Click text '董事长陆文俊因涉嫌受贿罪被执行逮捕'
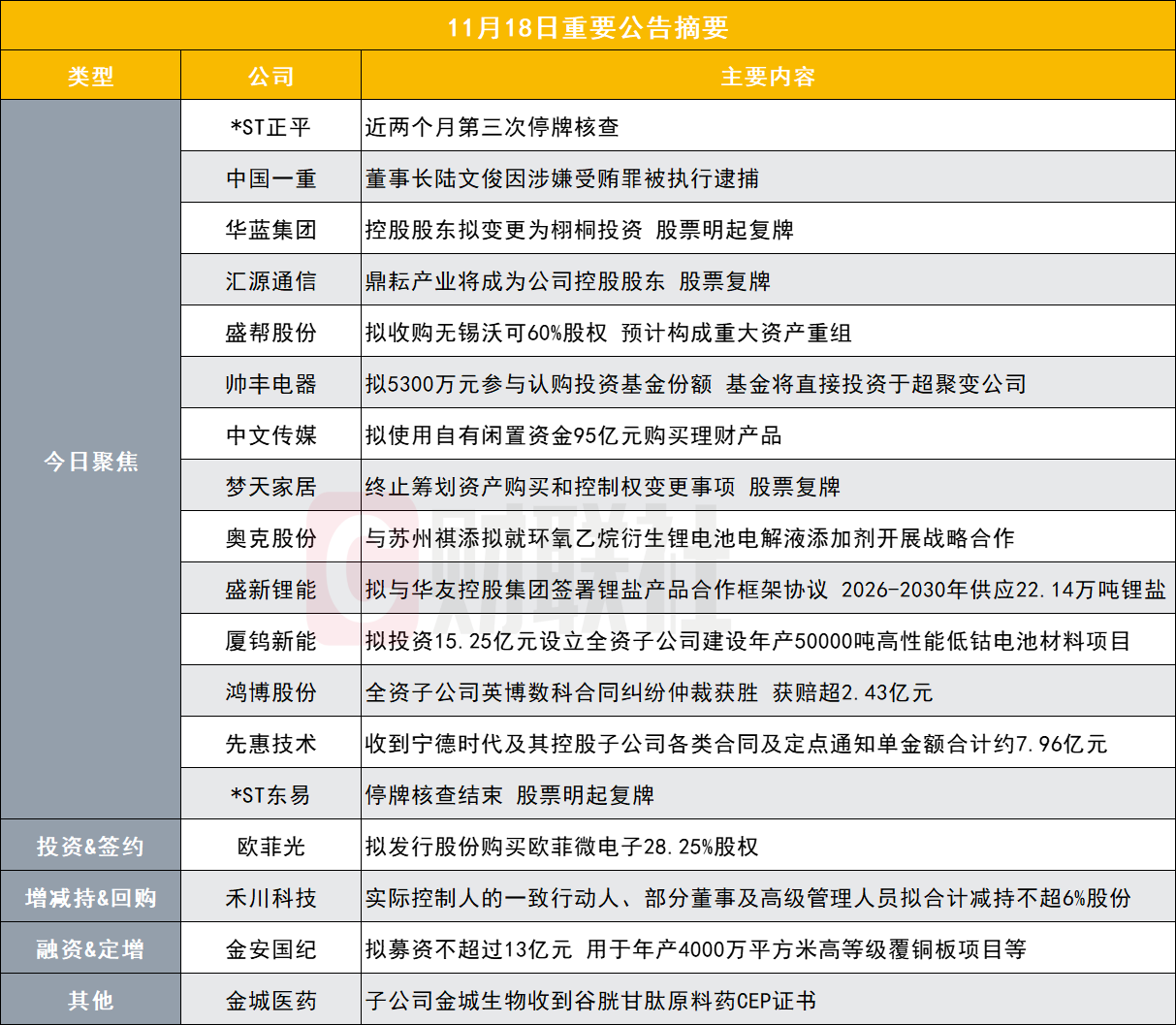 pyautogui.click(x=562, y=178)
